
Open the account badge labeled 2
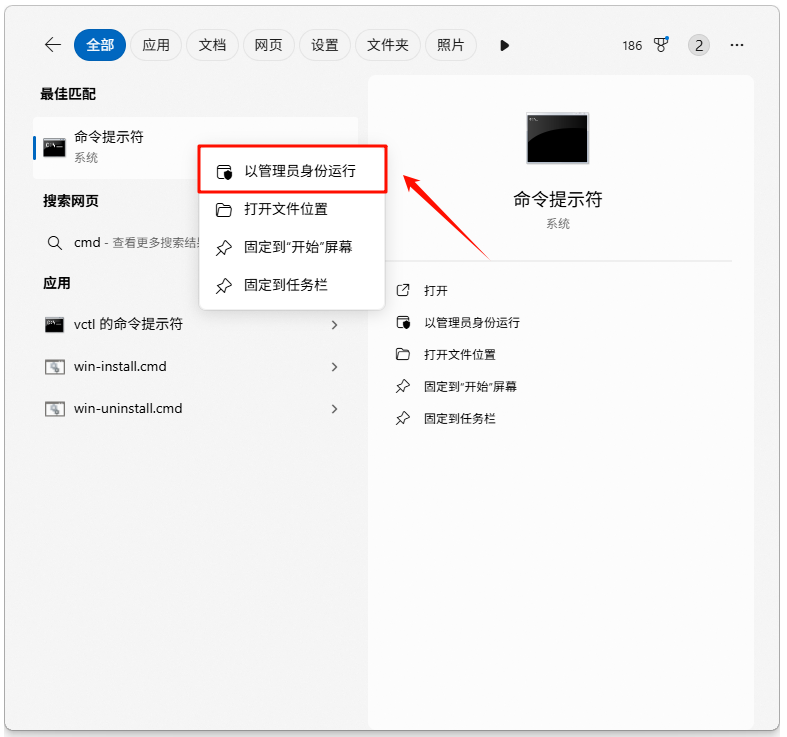(699, 46)
